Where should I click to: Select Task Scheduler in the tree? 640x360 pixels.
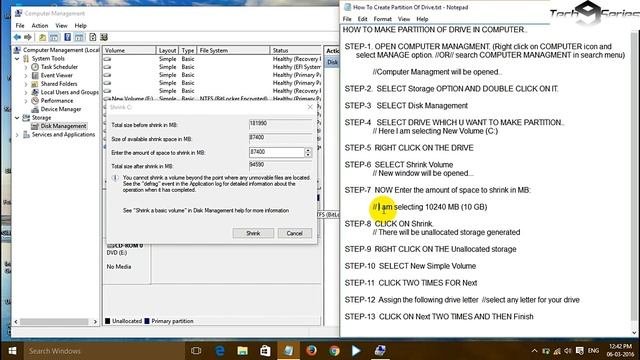[x=59, y=67]
